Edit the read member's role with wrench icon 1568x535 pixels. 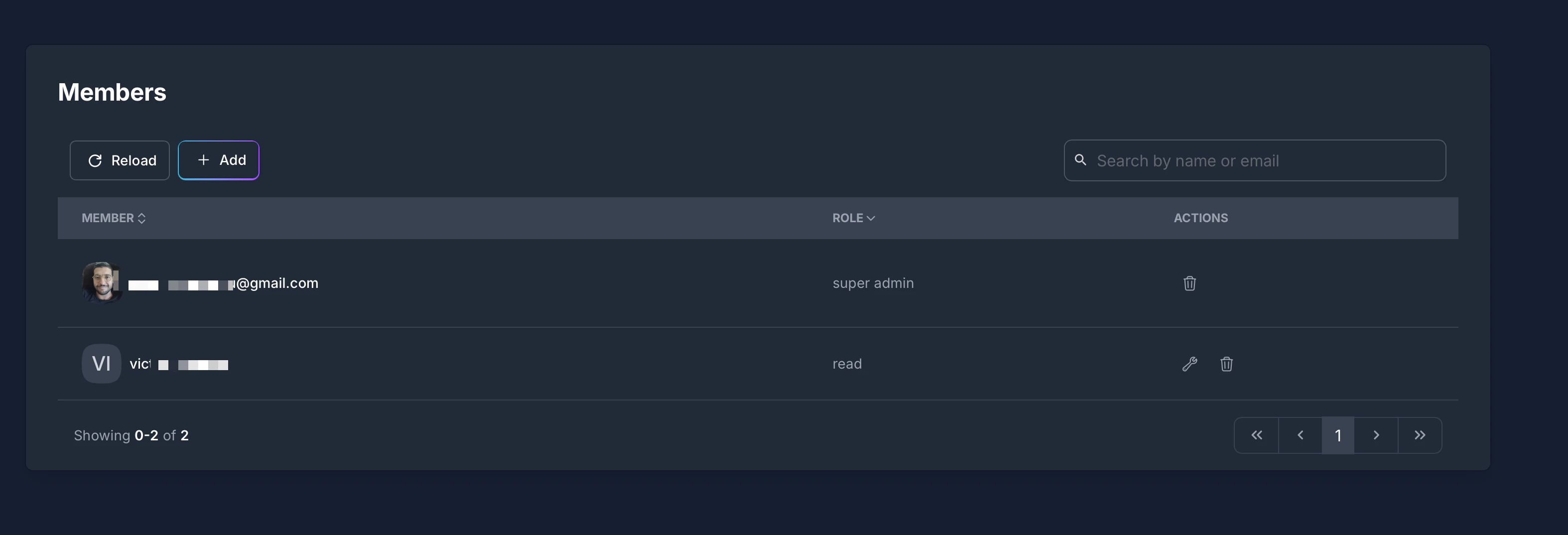click(x=1189, y=364)
